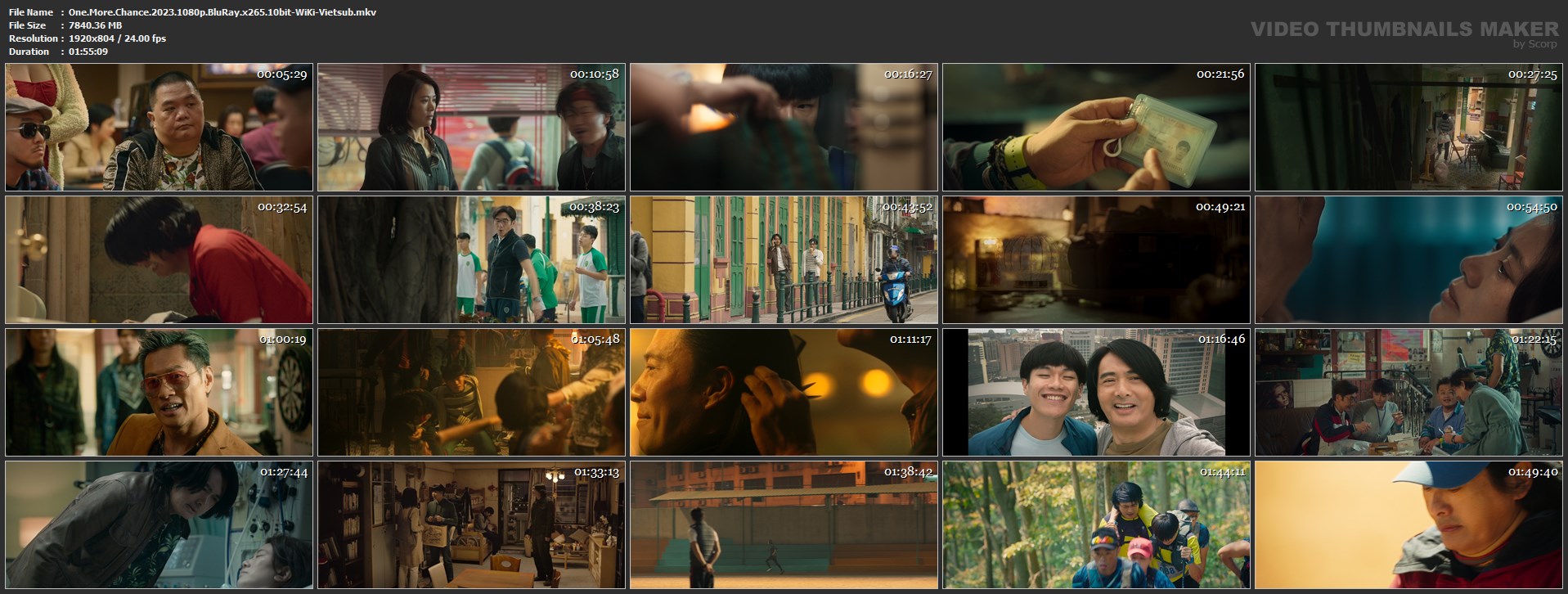This screenshot has width=1568, height=594.
Task: Select the thumbnail at 00:32:54
Action: coord(159,259)
